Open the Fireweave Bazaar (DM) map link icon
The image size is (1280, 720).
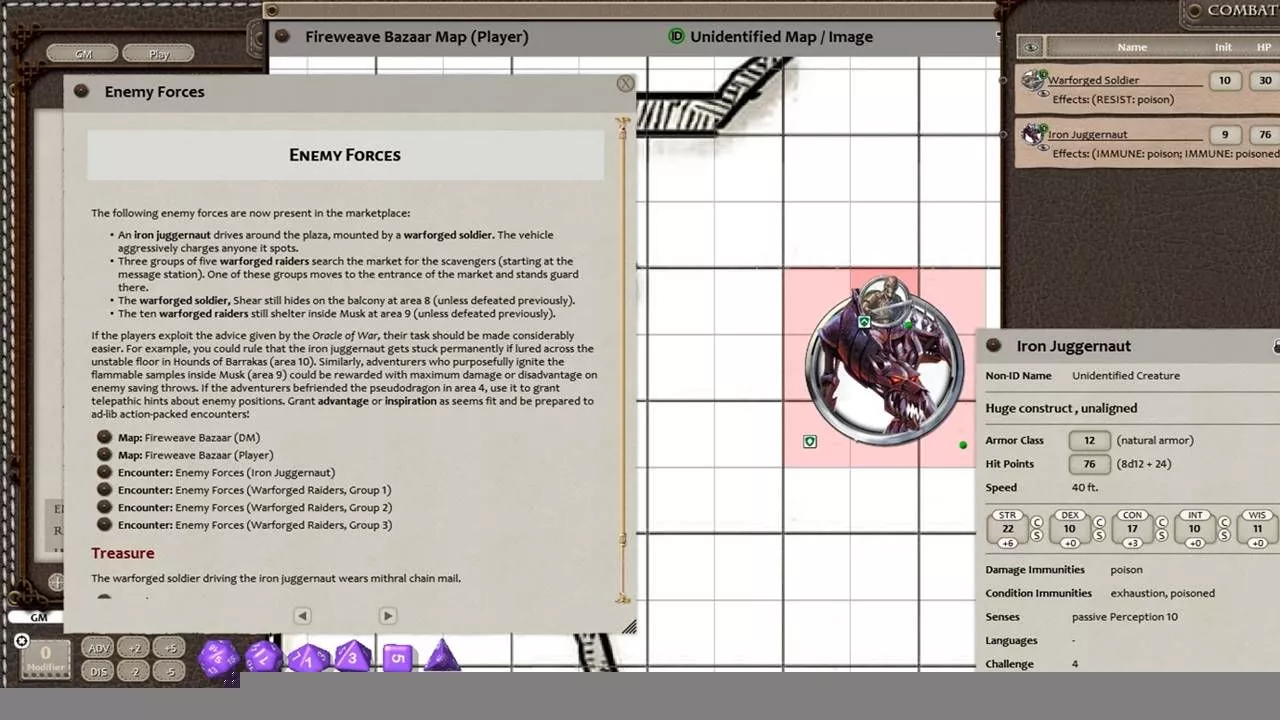coord(104,437)
